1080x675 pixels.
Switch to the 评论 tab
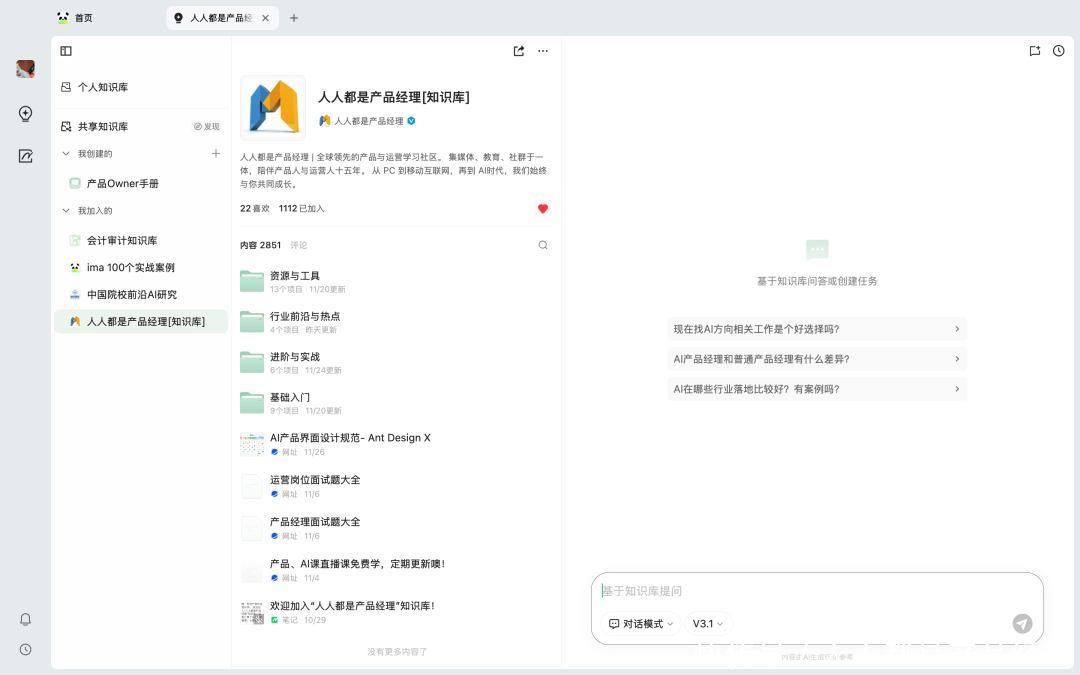299,245
